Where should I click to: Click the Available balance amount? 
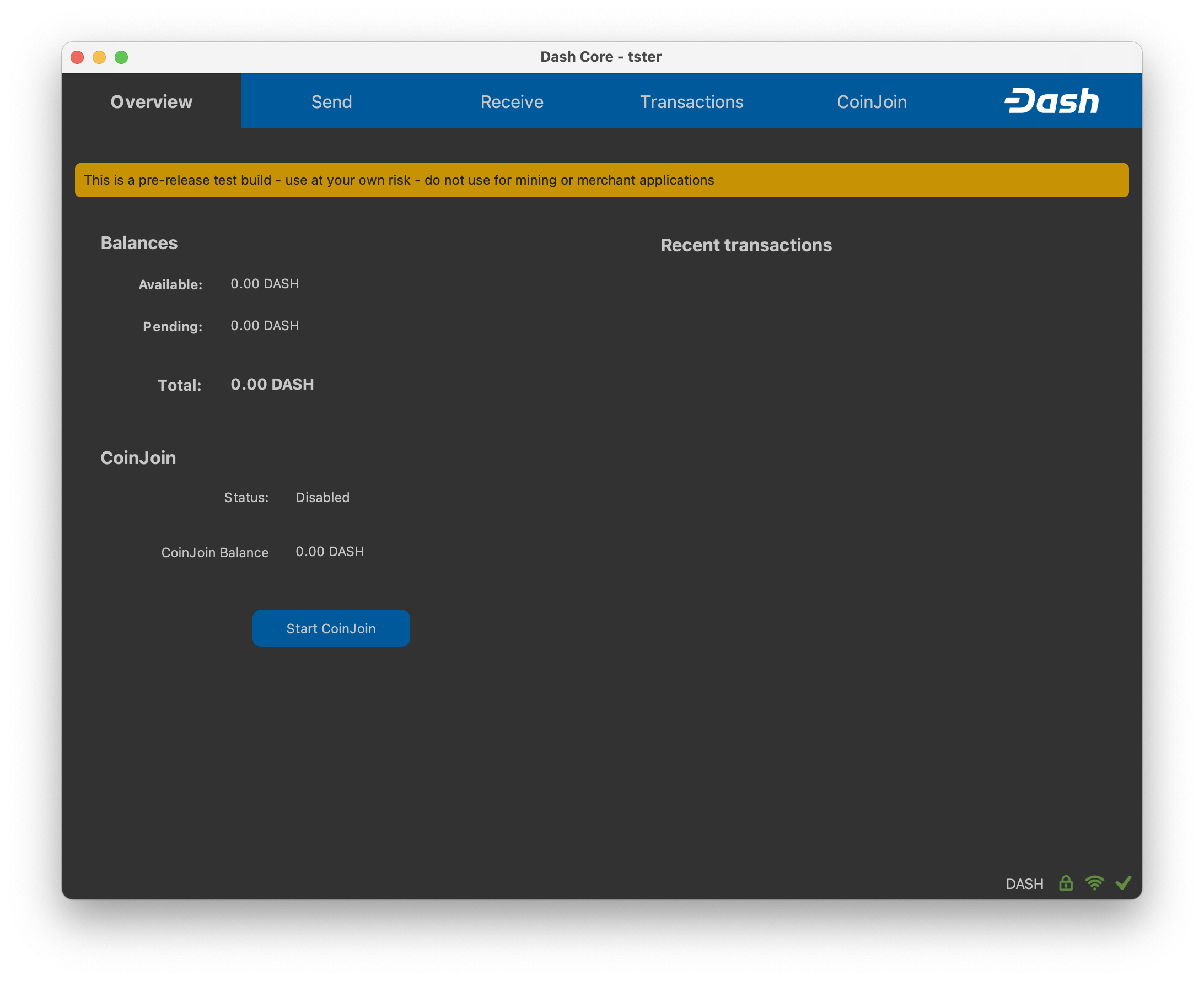(x=265, y=284)
